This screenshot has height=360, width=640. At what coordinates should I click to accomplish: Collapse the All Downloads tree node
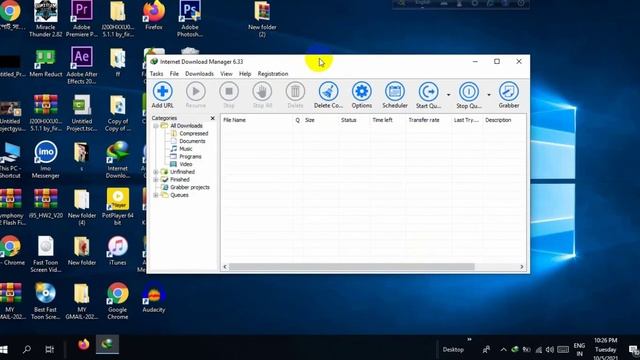pyautogui.click(x=156, y=126)
